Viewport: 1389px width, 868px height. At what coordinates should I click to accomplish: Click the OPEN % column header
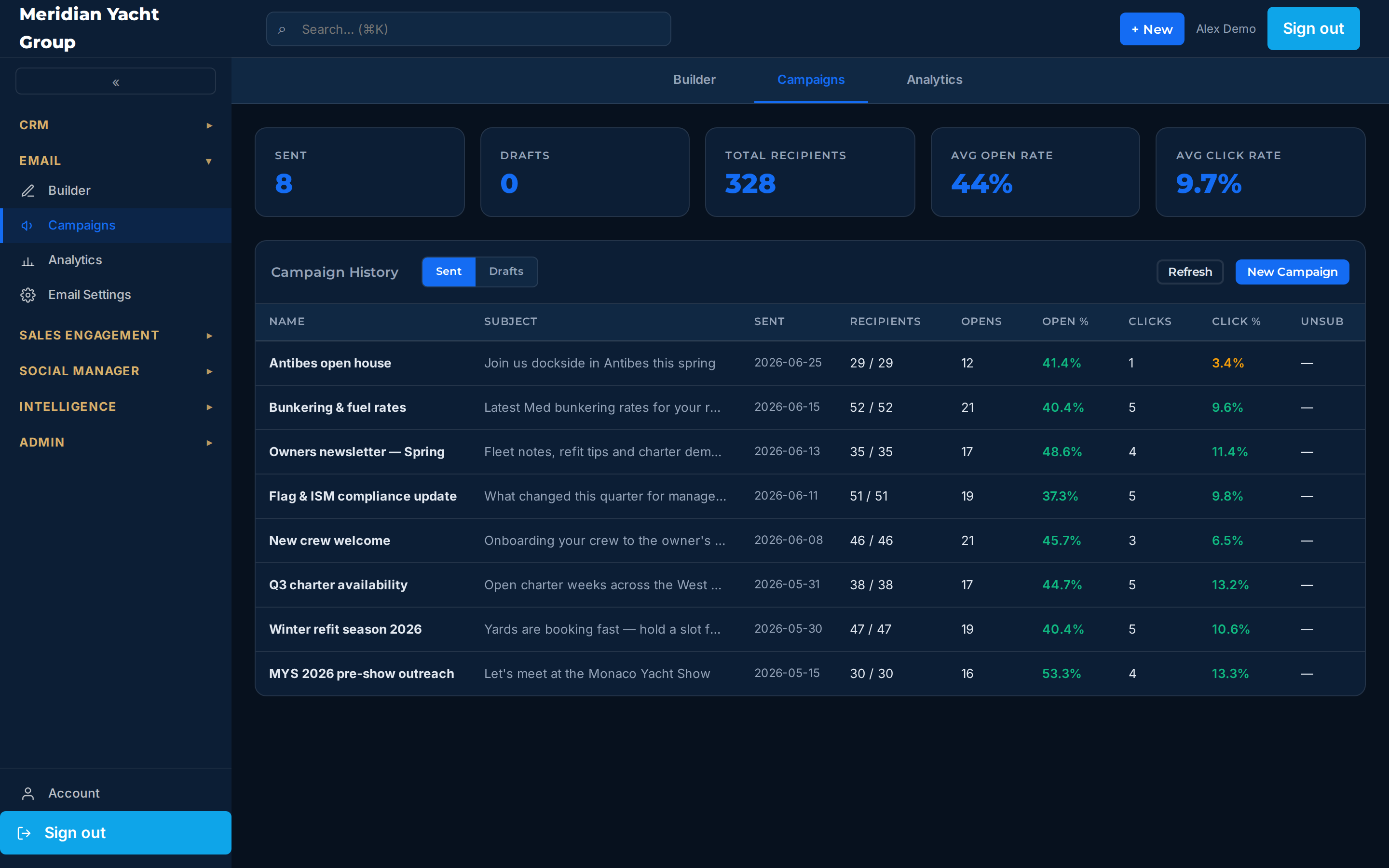click(x=1065, y=322)
